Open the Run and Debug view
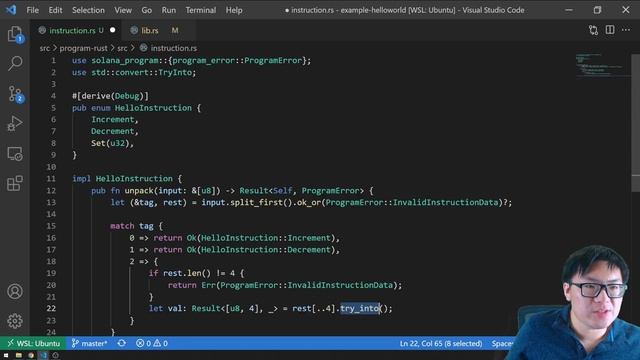The image size is (640, 360). click(x=15, y=123)
